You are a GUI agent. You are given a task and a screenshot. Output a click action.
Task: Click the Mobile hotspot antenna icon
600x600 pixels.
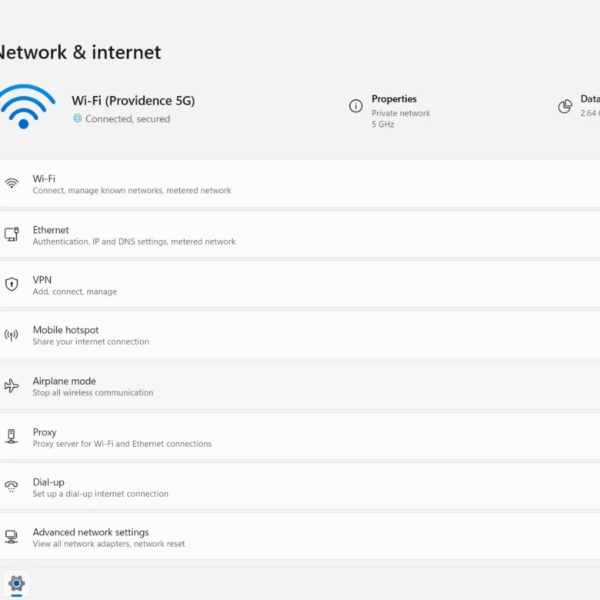12,336
